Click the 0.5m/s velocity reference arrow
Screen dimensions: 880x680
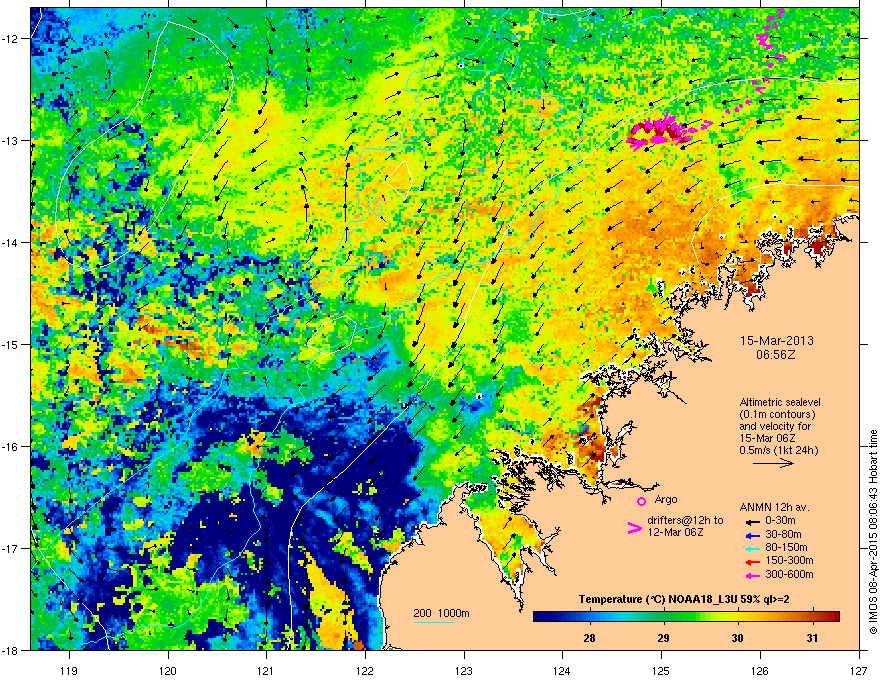click(773, 463)
